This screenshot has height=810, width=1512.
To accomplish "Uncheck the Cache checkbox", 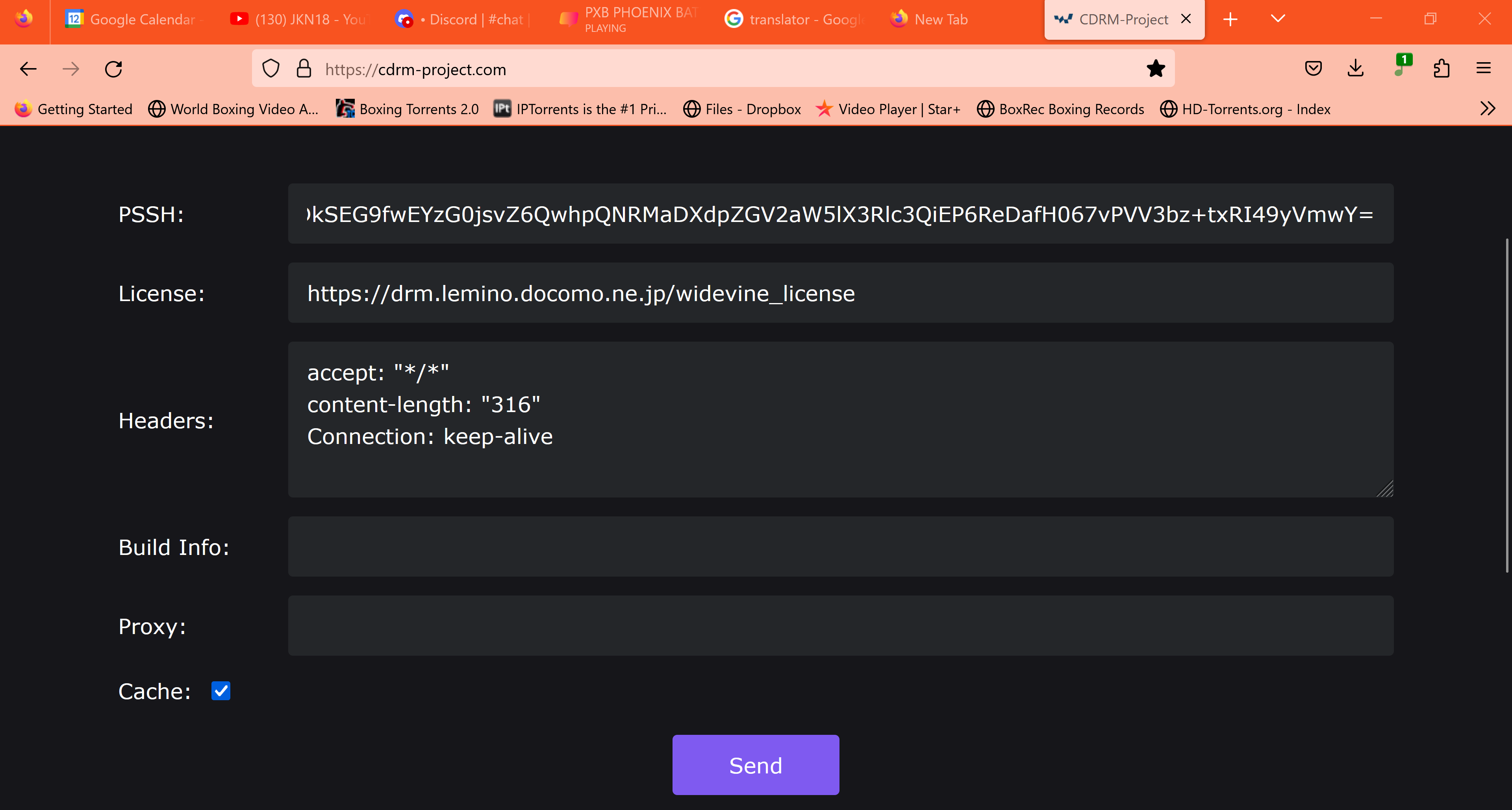I will 220,690.
